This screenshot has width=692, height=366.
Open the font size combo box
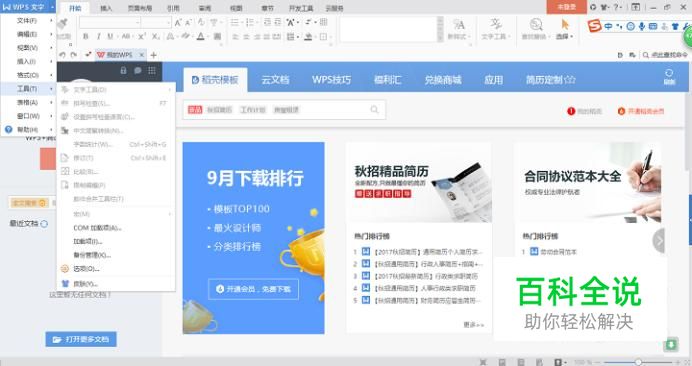click(x=156, y=23)
